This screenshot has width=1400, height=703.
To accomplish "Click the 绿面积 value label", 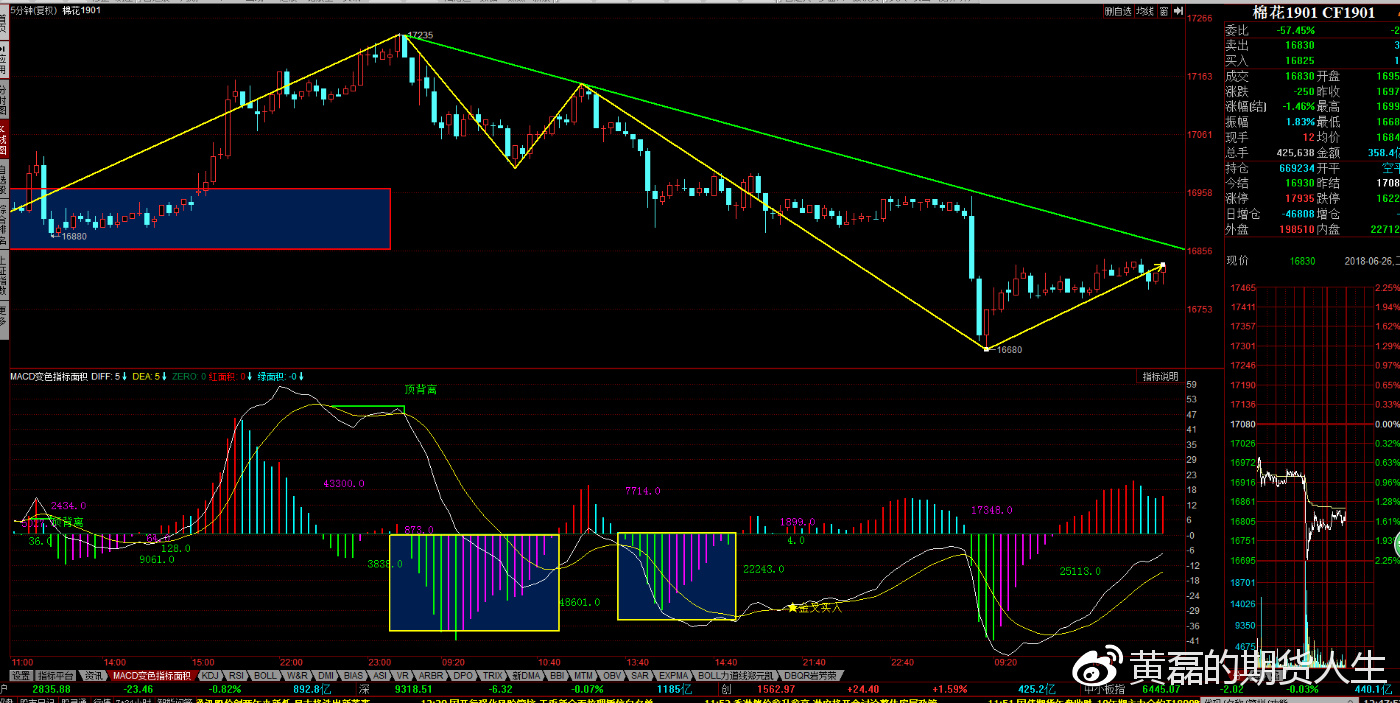I will (x=282, y=377).
